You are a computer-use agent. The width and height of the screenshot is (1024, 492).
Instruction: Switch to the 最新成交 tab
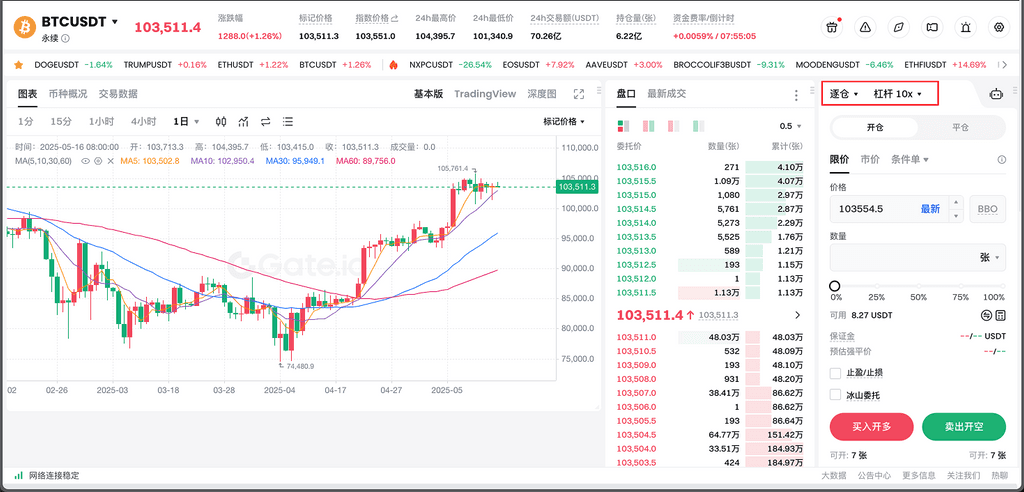[667, 94]
